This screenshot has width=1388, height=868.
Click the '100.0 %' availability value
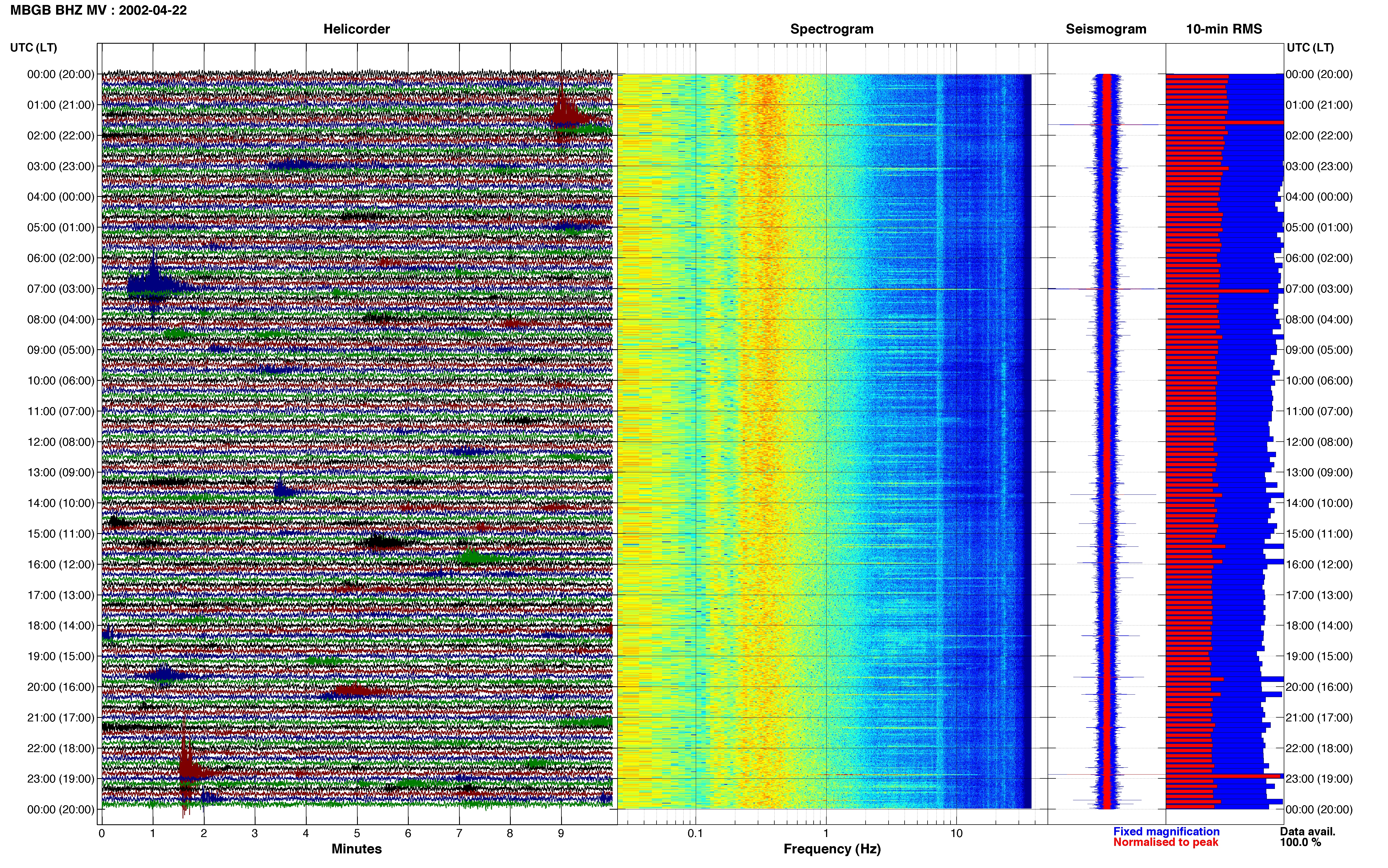coord(1300,842)
